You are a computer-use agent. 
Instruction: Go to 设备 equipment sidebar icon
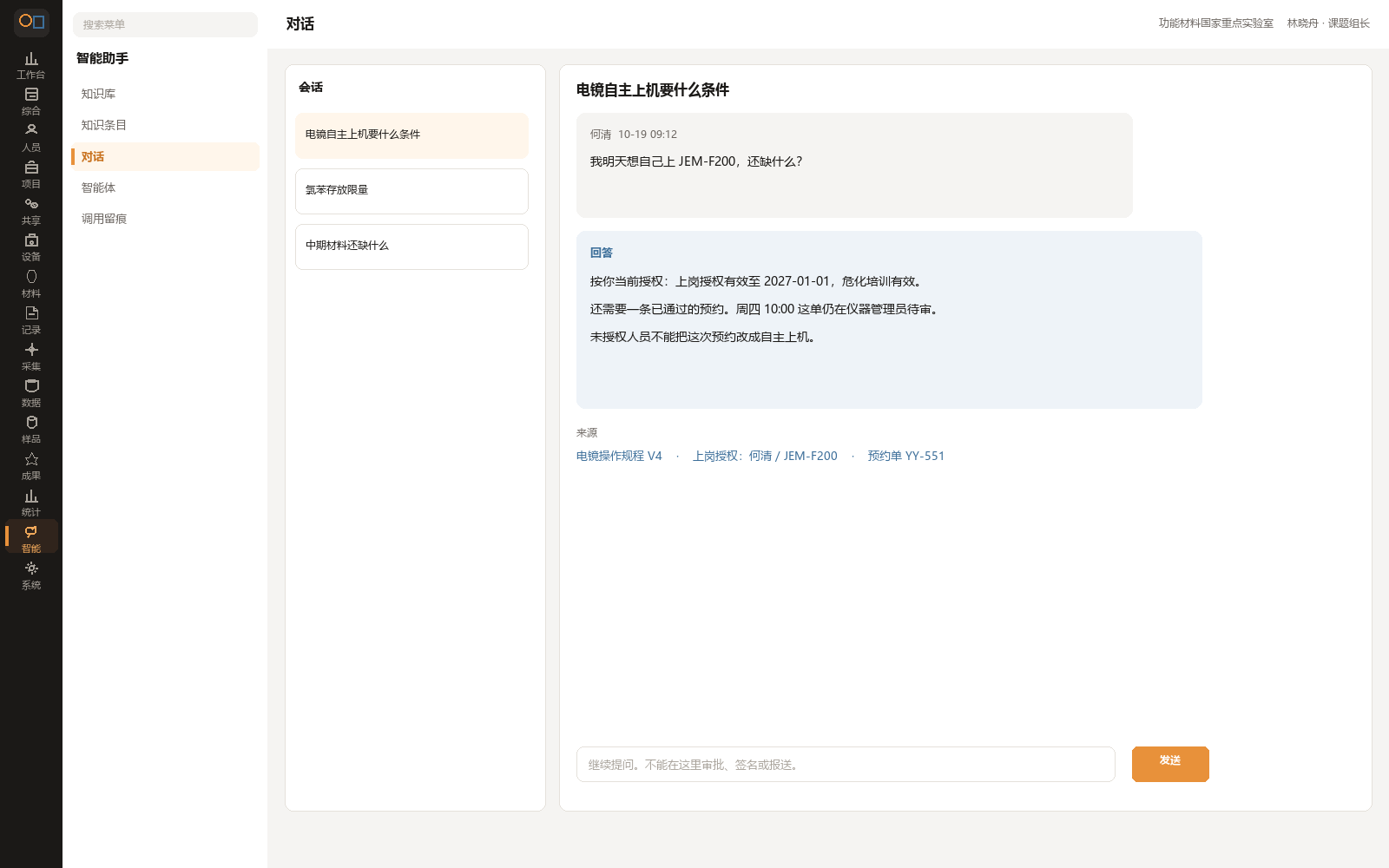coord(31,247)
